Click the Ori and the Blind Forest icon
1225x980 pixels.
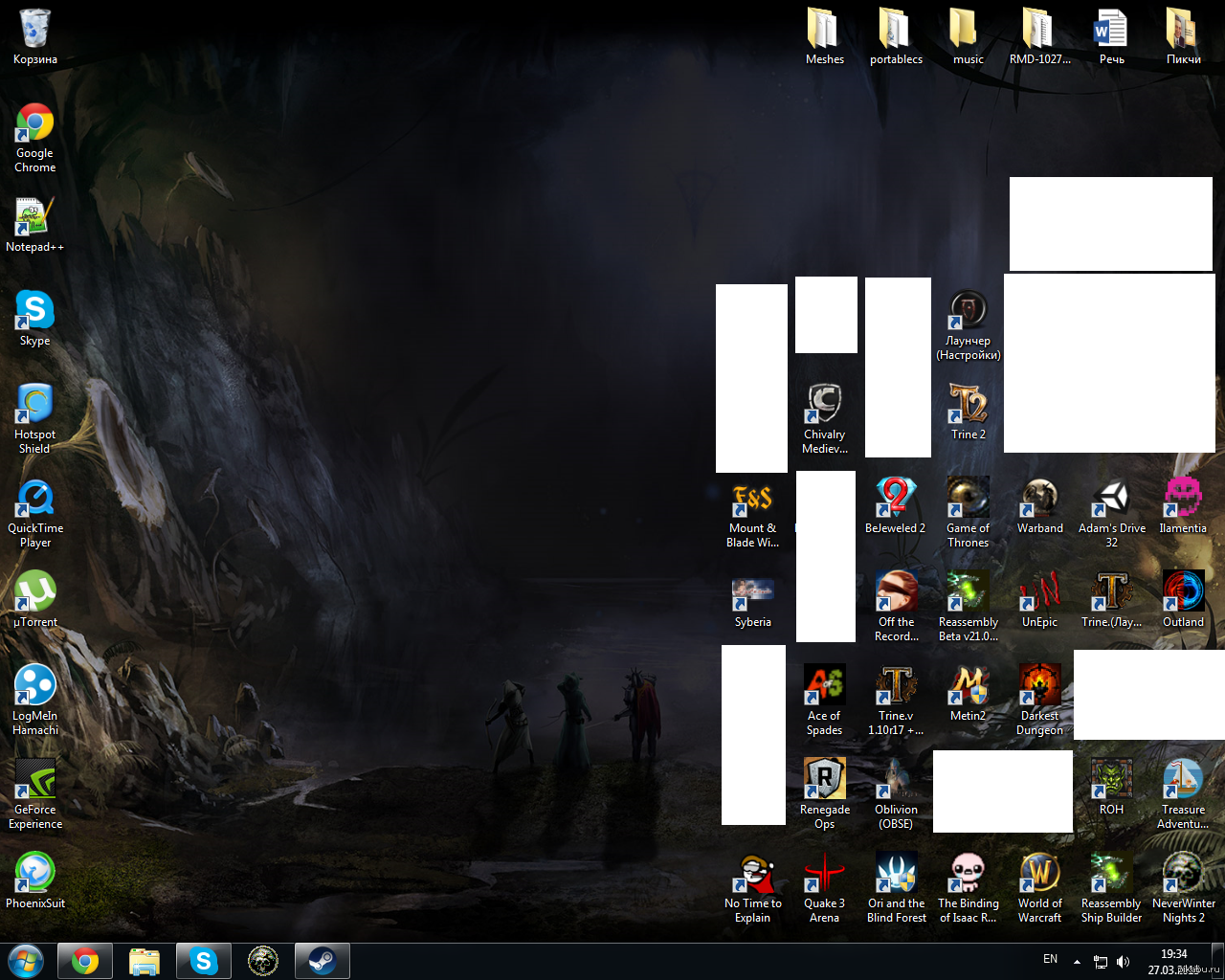click(x=896, y=873)
